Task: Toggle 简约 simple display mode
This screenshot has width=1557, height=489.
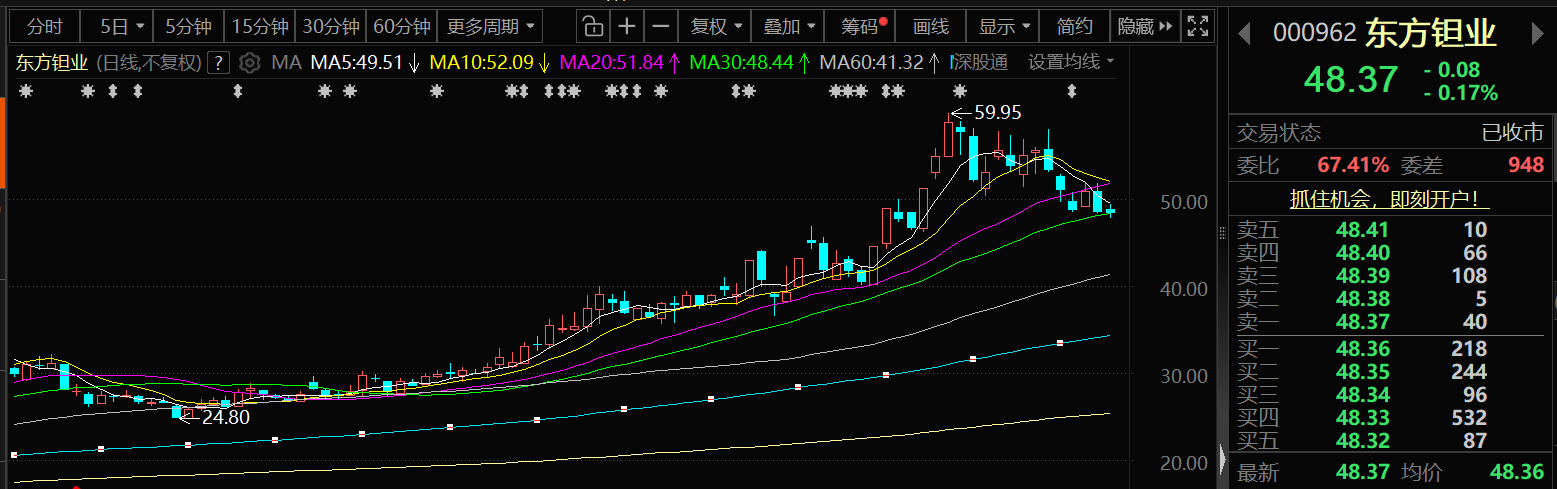Action: tap(1075, 26)
